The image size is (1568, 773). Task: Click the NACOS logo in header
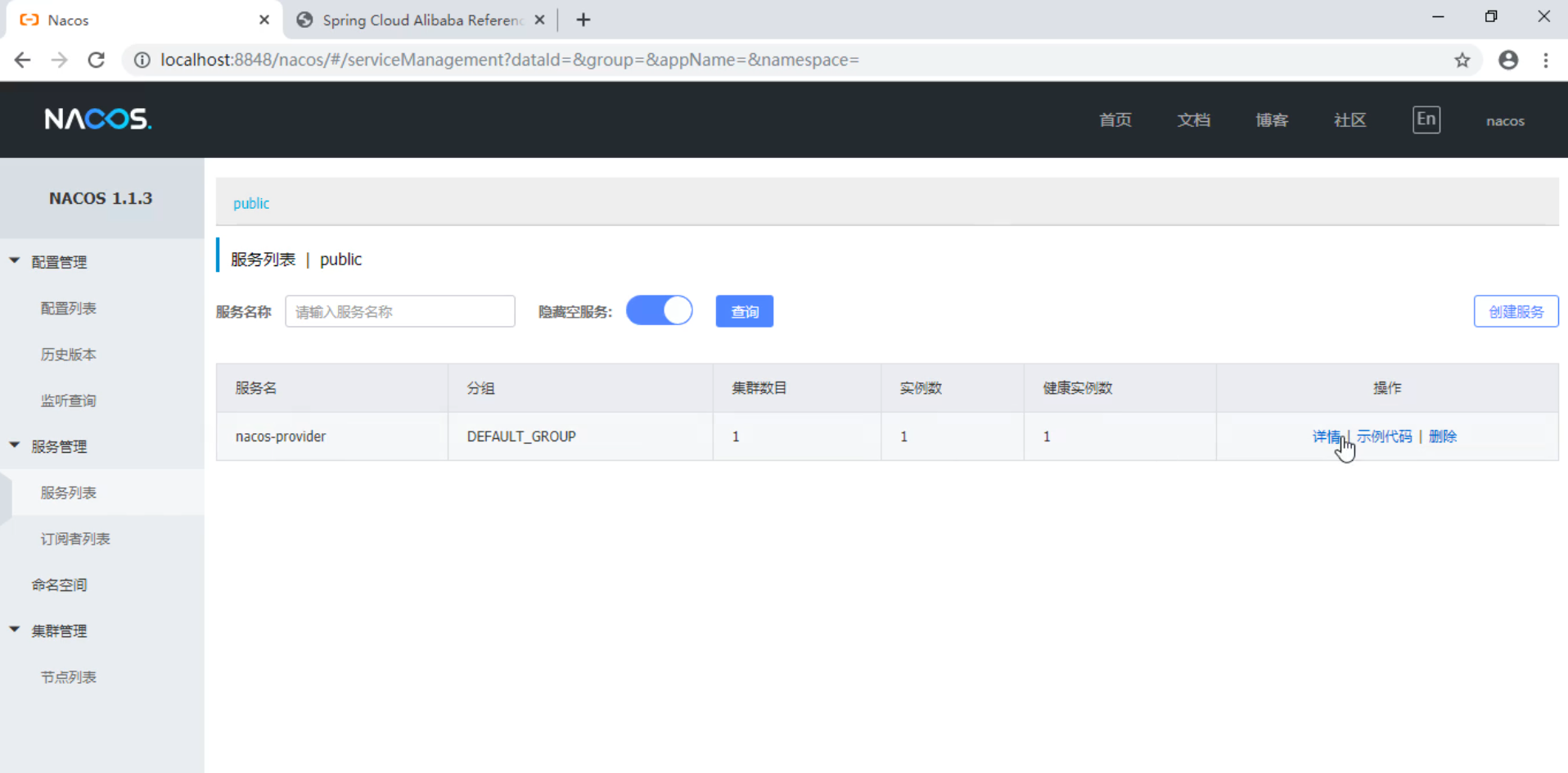98,120
